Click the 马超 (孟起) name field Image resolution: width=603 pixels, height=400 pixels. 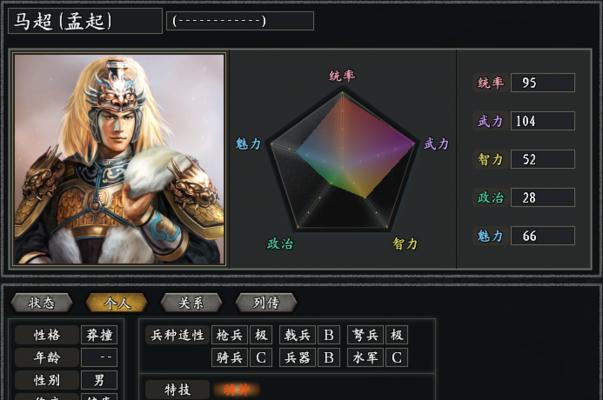coord(85,21)
